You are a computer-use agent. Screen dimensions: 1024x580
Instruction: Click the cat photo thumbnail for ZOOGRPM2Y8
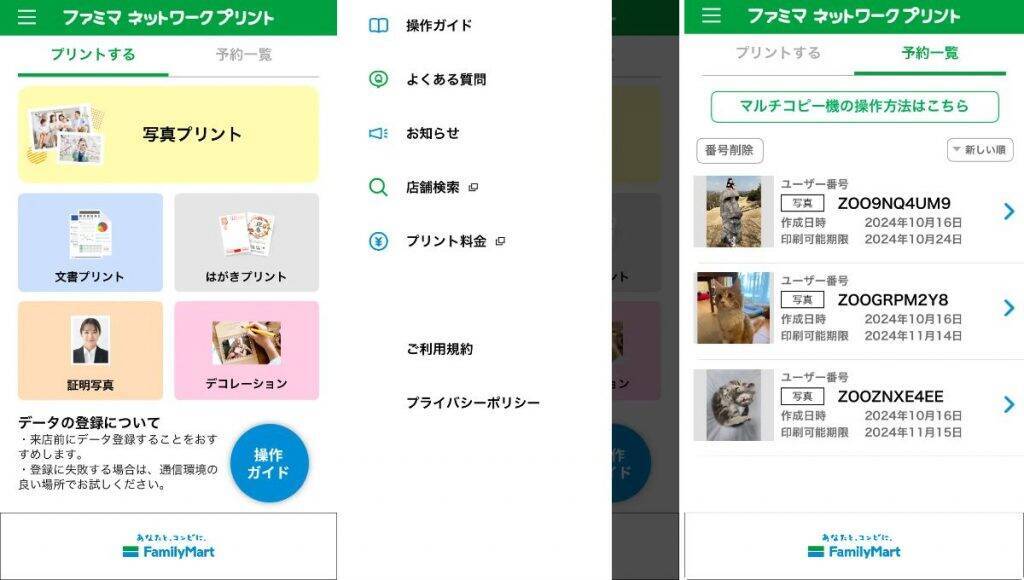click(x=733, y=308)
